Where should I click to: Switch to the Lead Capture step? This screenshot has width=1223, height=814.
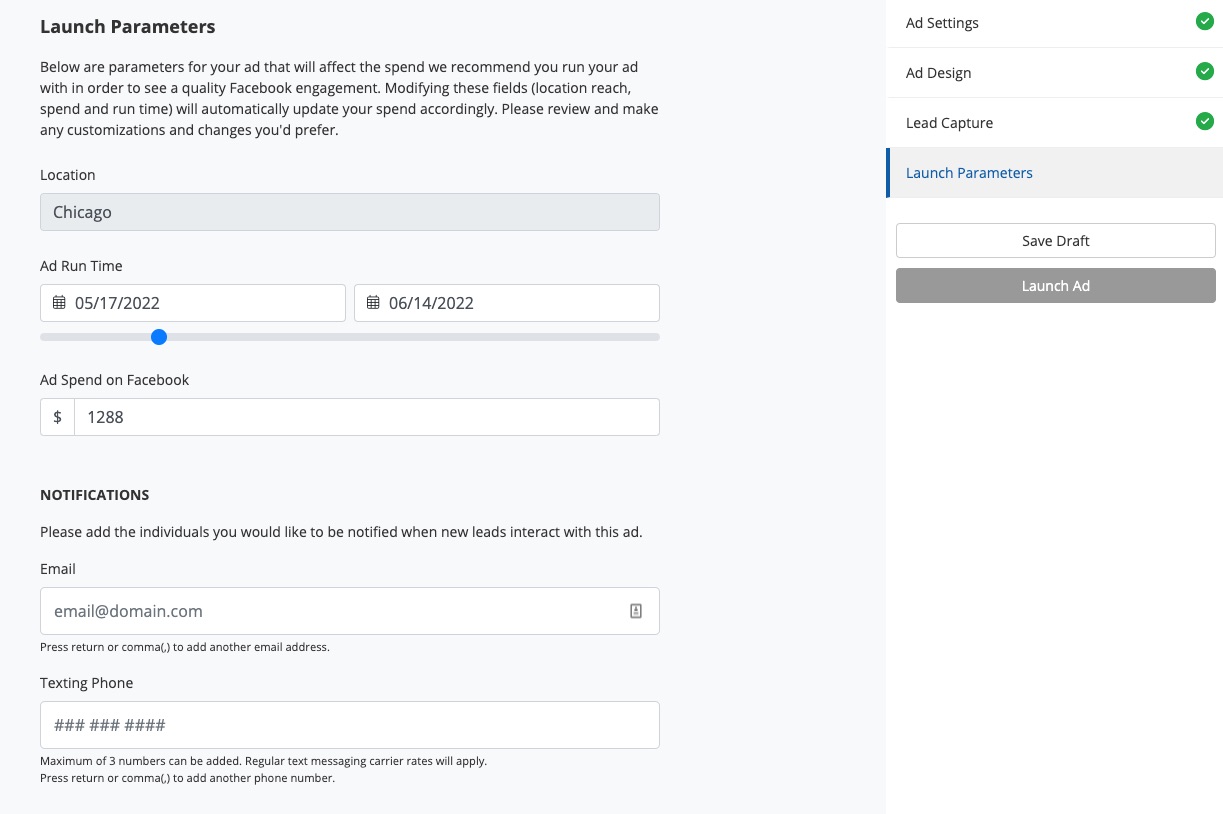click(x=949, y=123)
